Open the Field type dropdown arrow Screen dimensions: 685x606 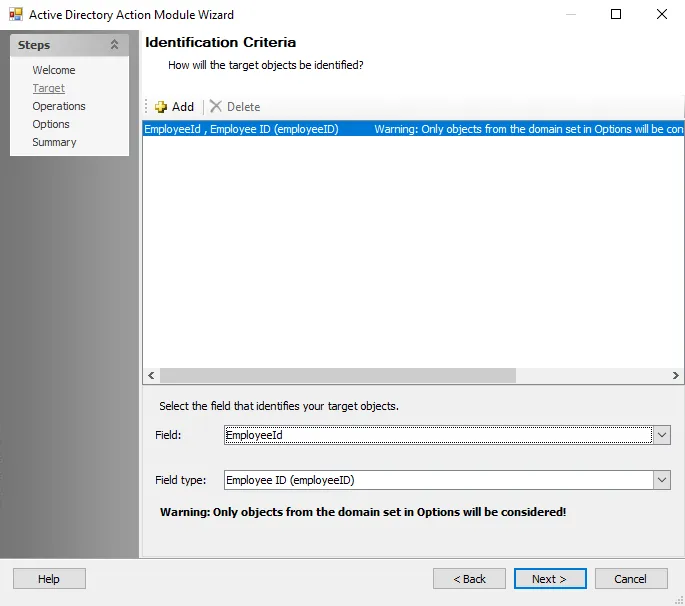pyautogui.click(x=662, y=480)
